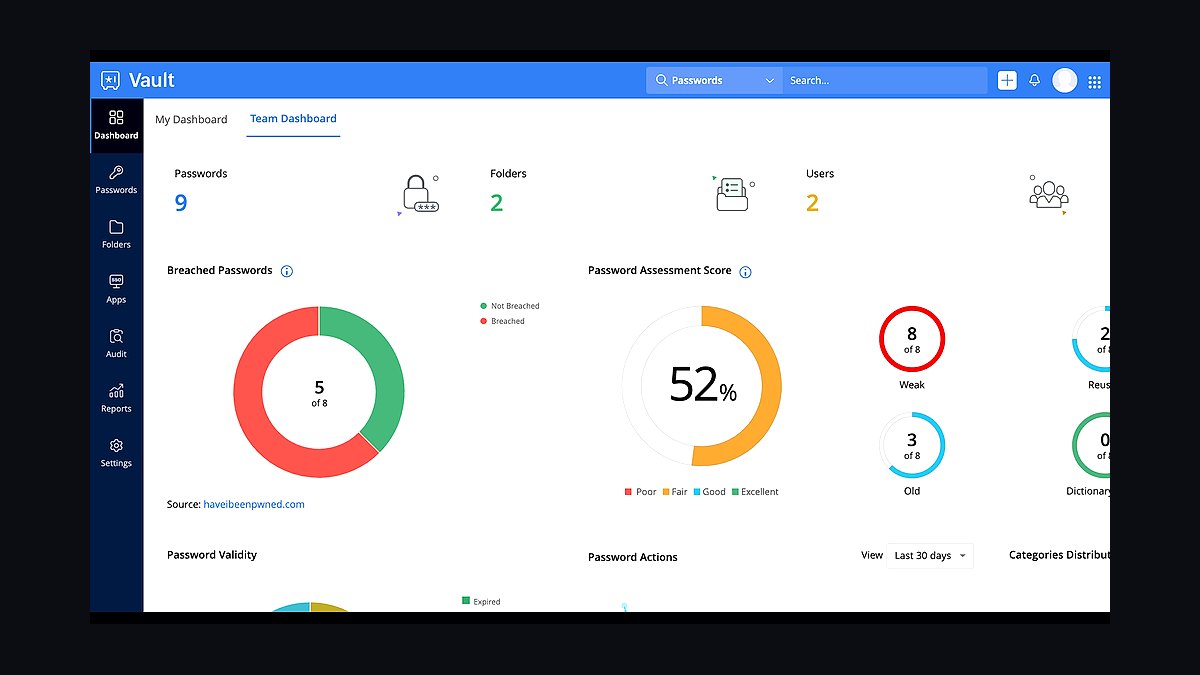Click the Search input field
This screenshot has width=1200, height=675.
884,80
